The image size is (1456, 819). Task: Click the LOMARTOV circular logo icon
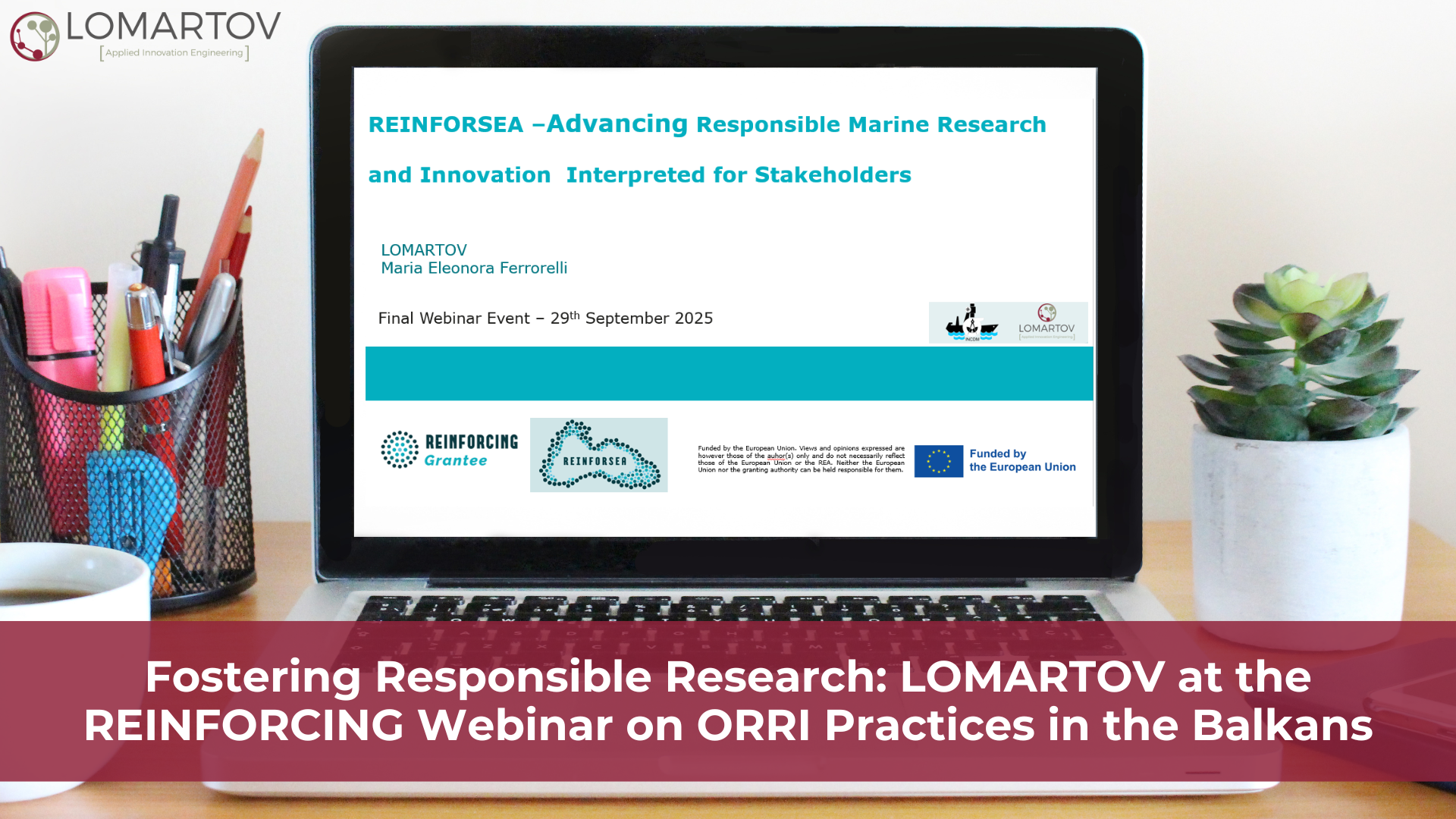point(35,36)
